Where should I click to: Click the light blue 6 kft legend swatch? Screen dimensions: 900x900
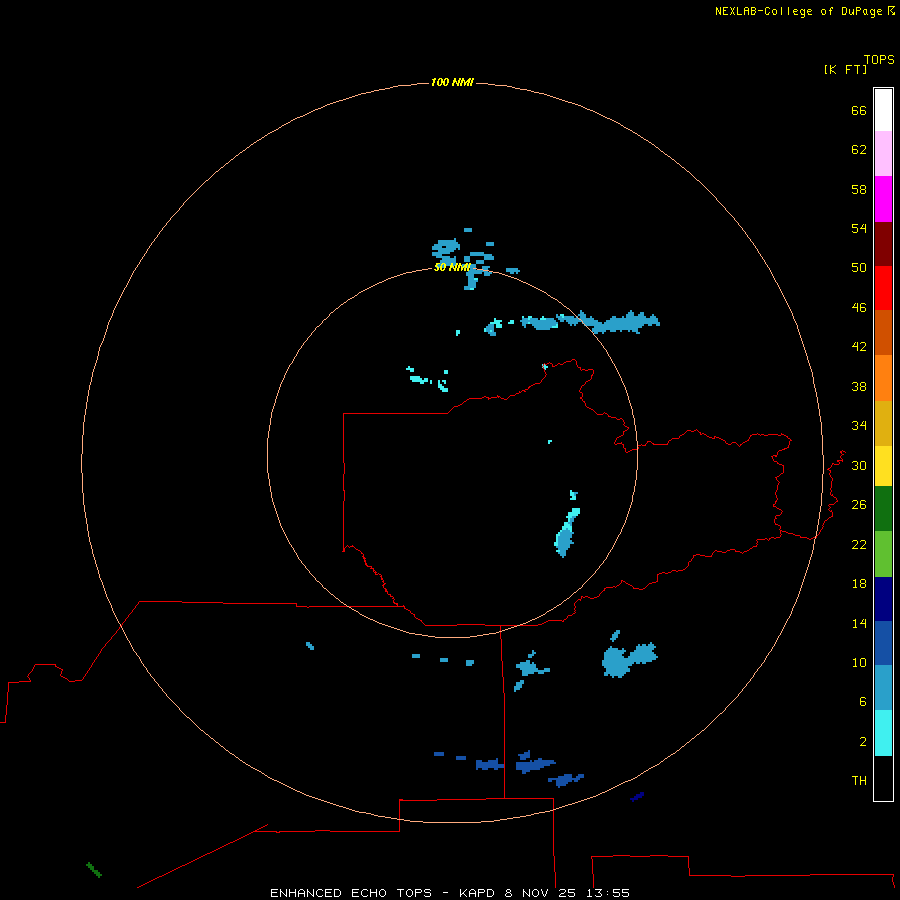click(883, 688)
